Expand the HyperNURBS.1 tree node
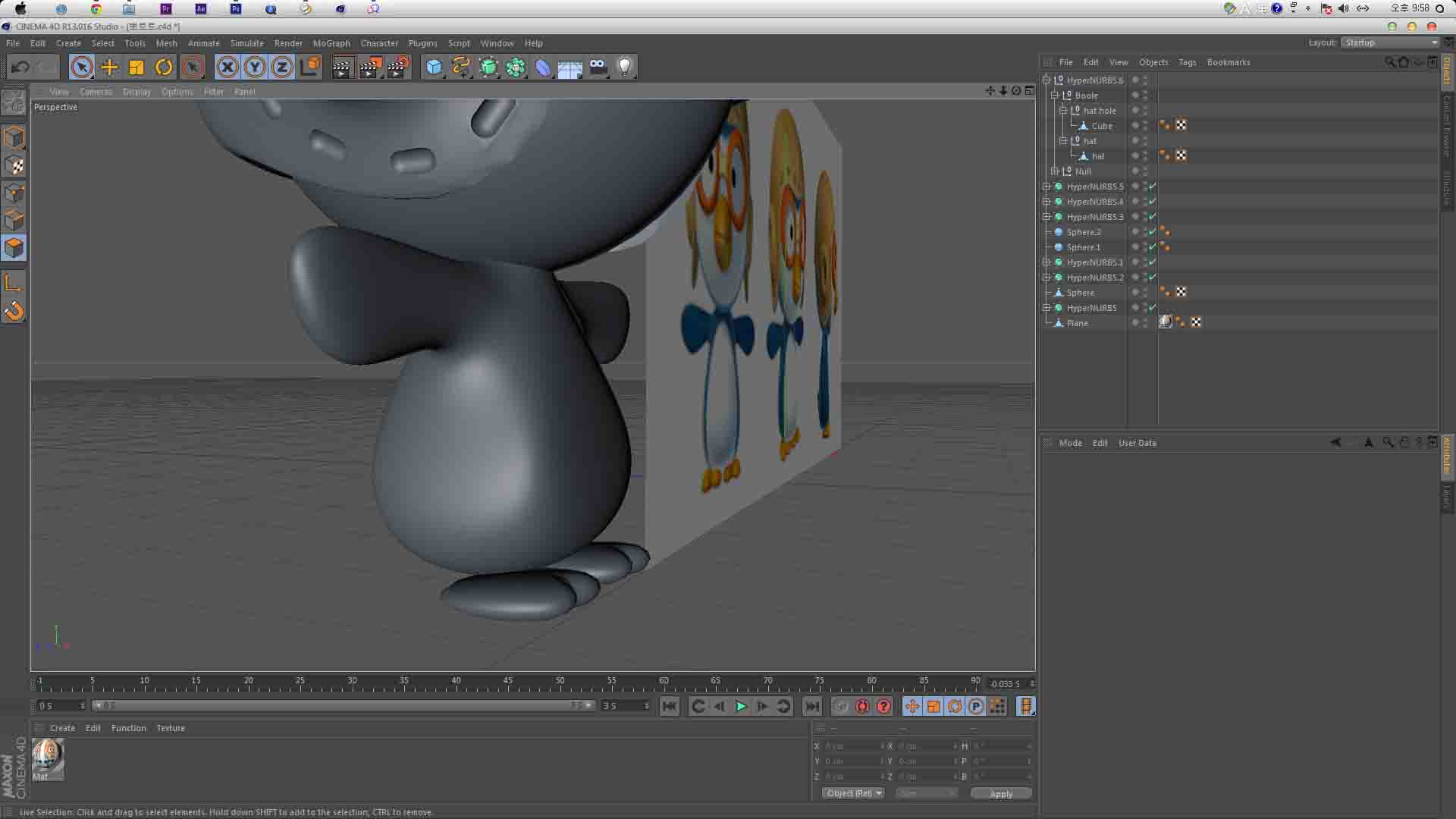 point(1046,262)
